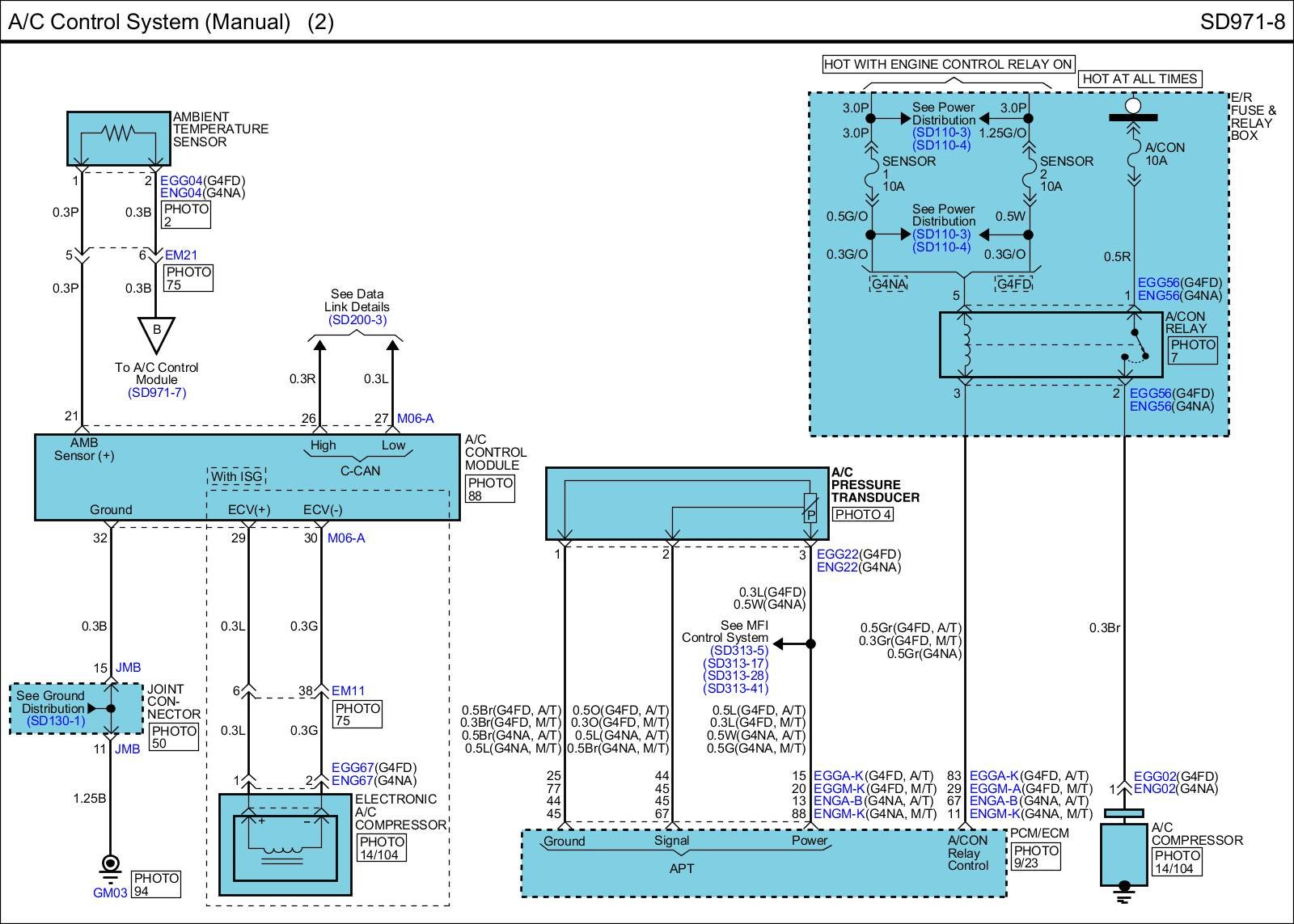Open PHOTO 9/23 for PCM/ECM
The image size is (1294, 924).
point(1036,856)
